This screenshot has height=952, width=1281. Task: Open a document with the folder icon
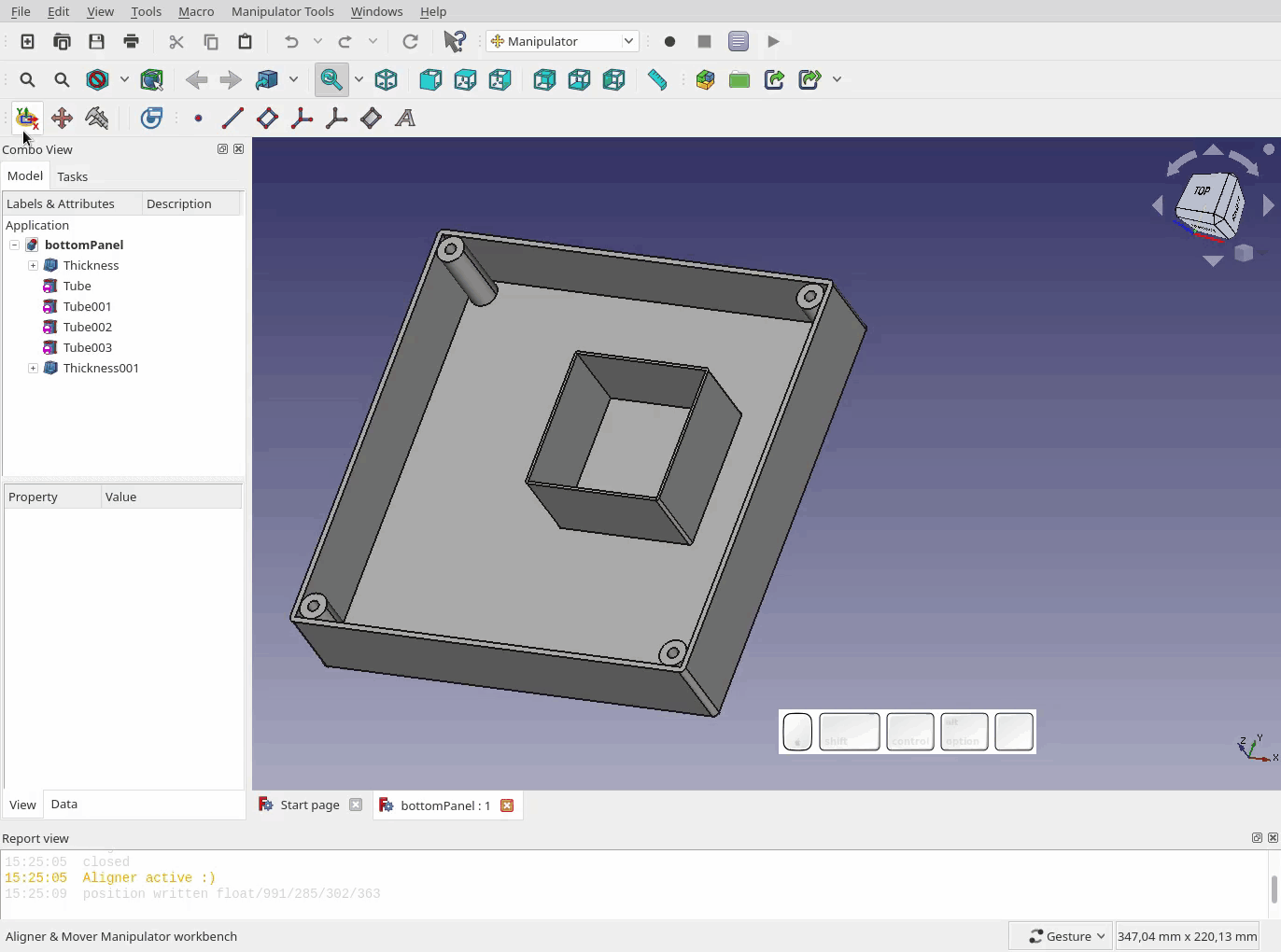62,41
